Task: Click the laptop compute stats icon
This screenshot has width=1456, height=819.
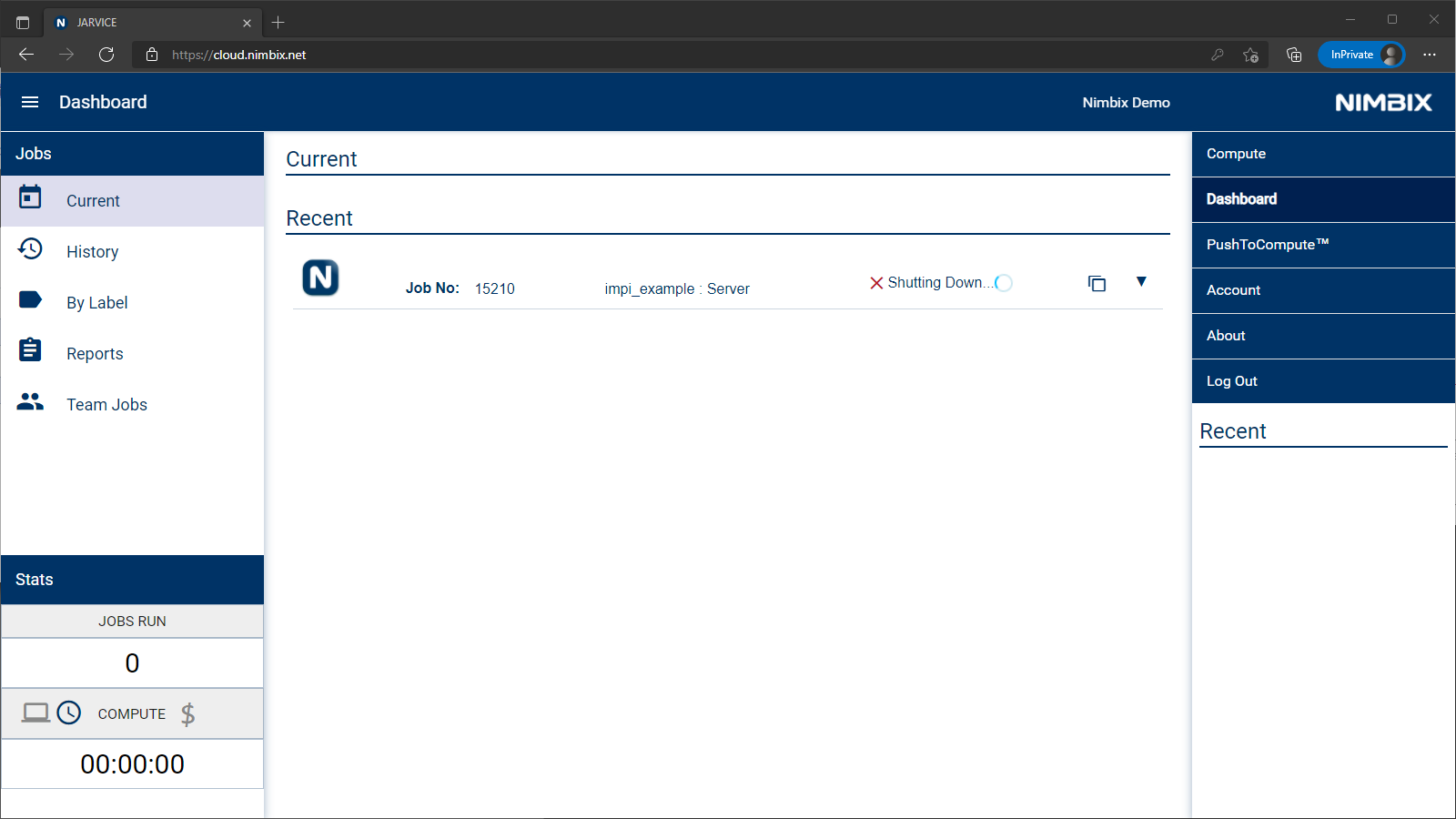Action: point(36,713)
